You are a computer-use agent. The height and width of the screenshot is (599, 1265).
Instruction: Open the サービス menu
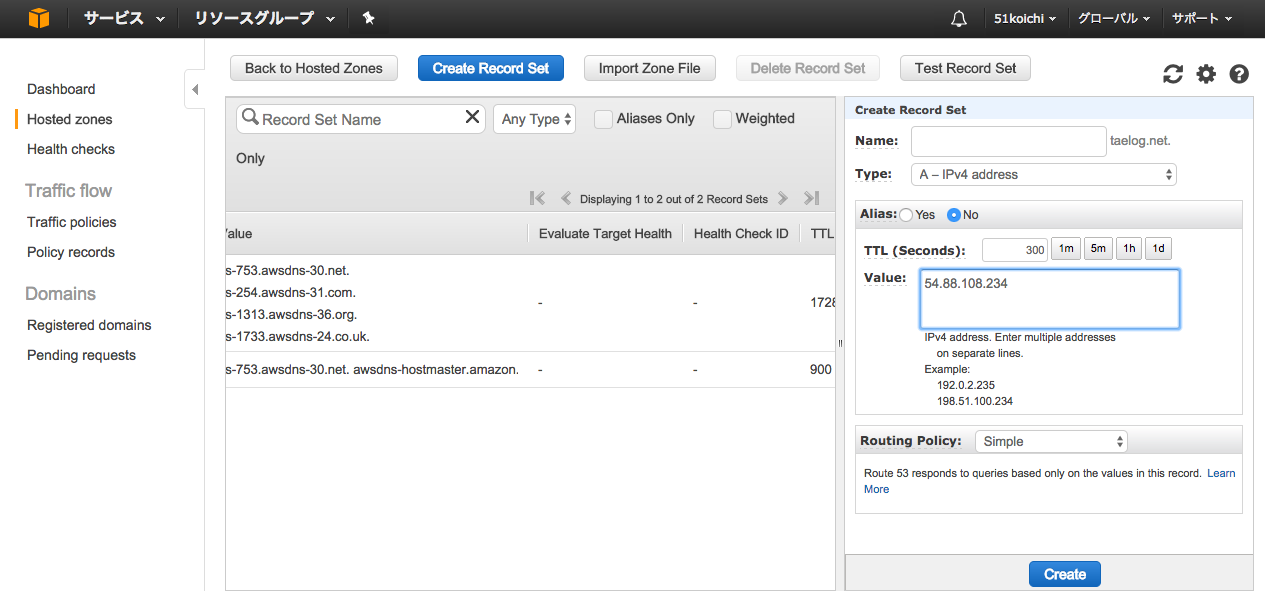pos(124,18)
